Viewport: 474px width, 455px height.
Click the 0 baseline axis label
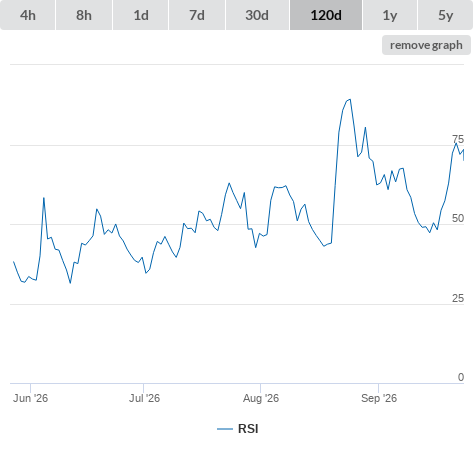(461, 377)
